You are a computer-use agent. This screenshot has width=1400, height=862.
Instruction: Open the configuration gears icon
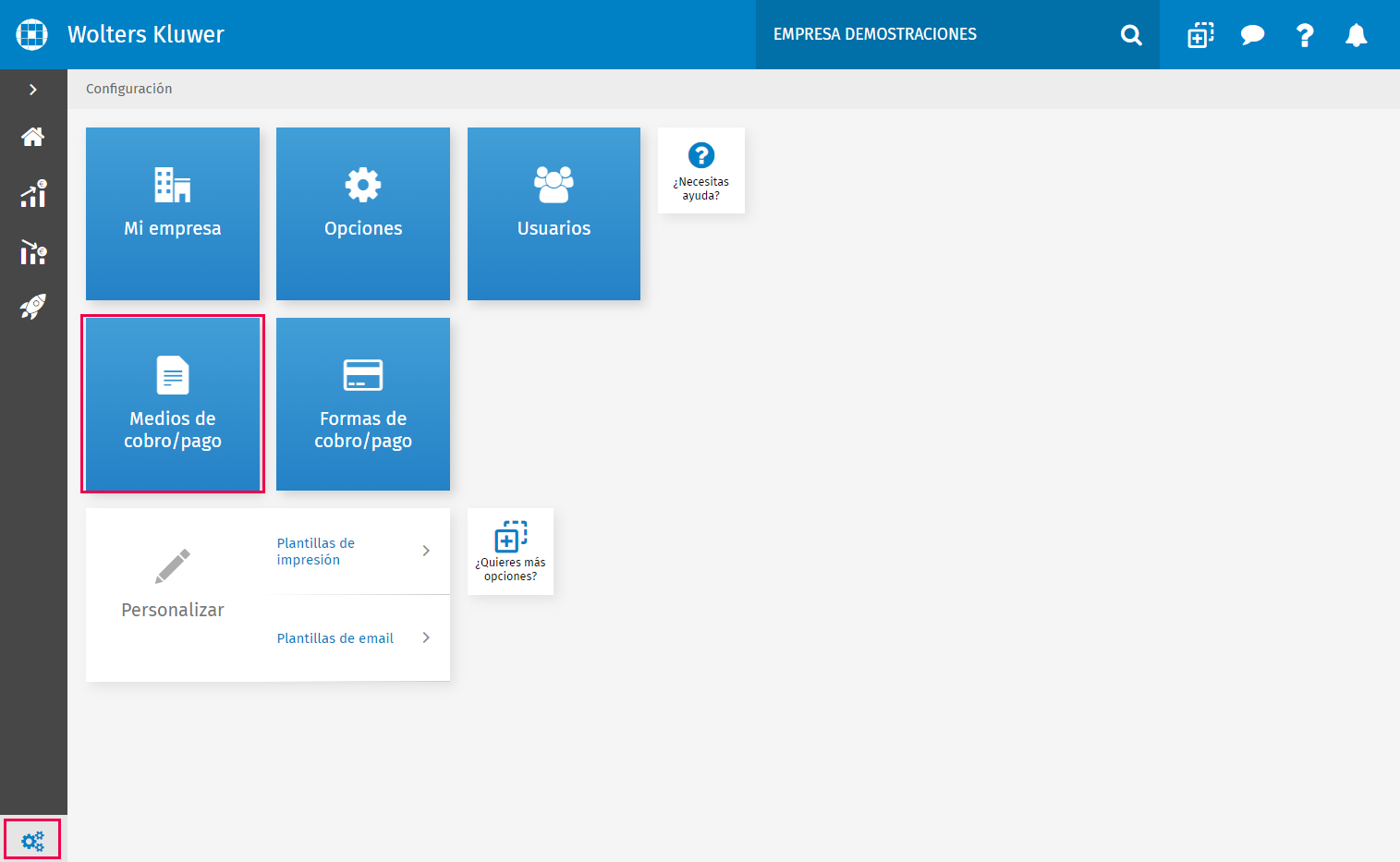pos(32,841)
